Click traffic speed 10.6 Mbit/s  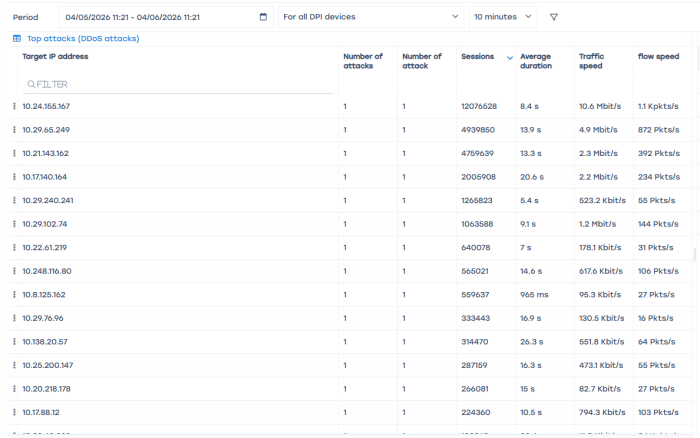coord(600,106)
